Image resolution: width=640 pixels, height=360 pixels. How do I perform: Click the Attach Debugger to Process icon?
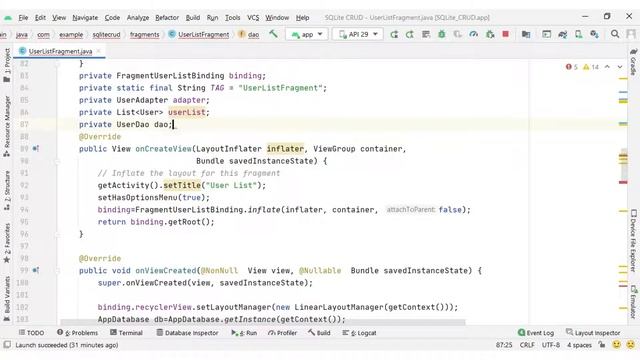click(490, 34)
